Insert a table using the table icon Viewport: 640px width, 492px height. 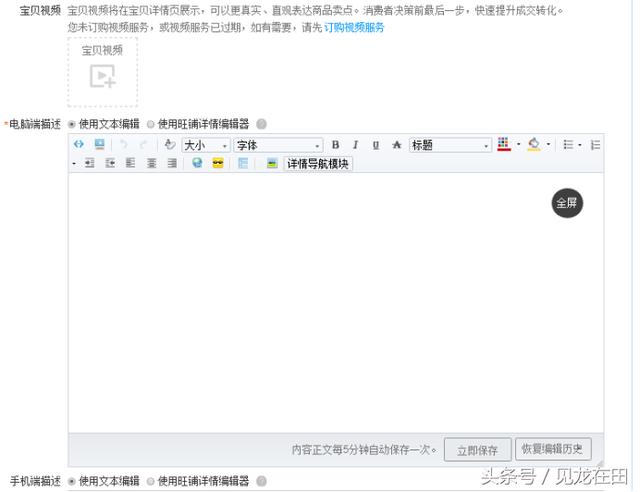pos(243,163)
